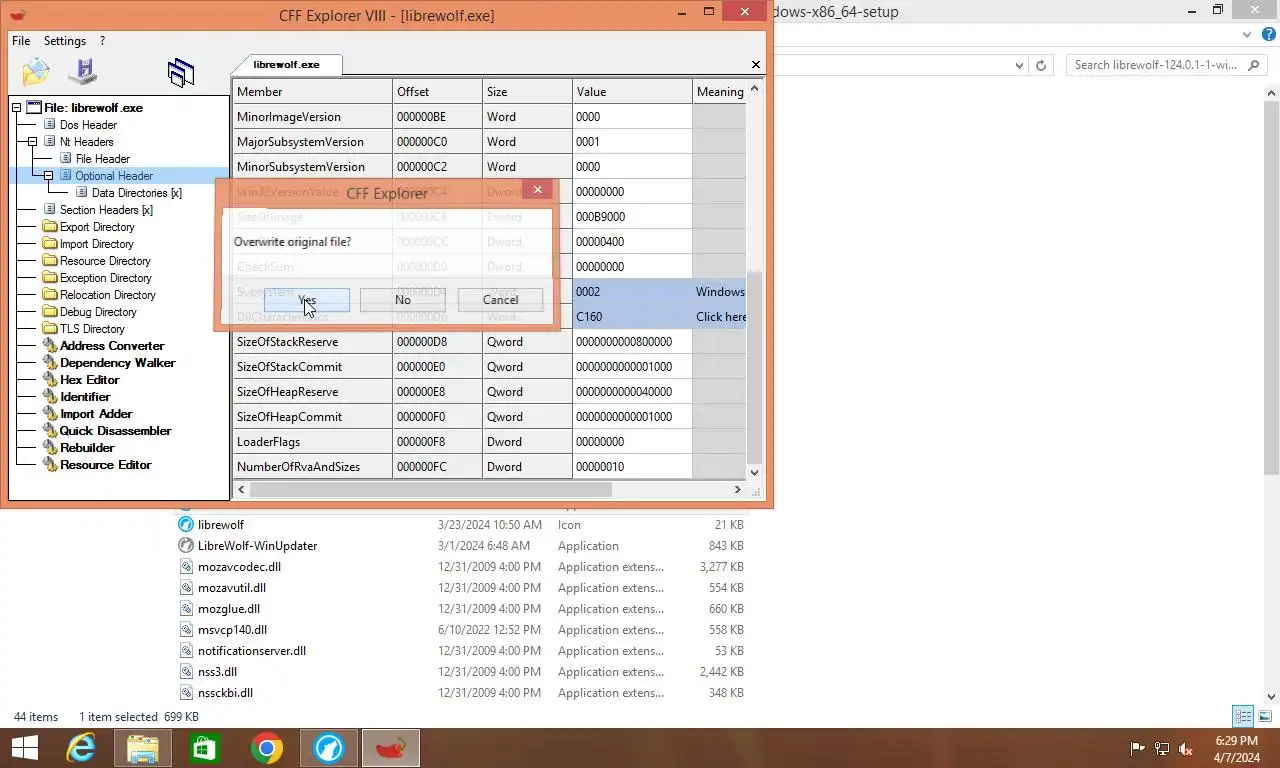This screenshot has width=1280, height=768.
Task: Select Data Directories [x] node
Action: [x=137, y=193]
